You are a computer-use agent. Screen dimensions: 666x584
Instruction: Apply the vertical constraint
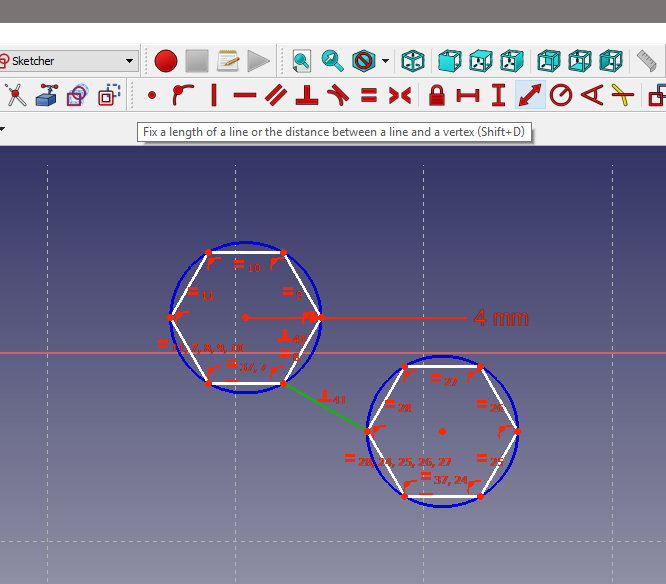(214, 95)
